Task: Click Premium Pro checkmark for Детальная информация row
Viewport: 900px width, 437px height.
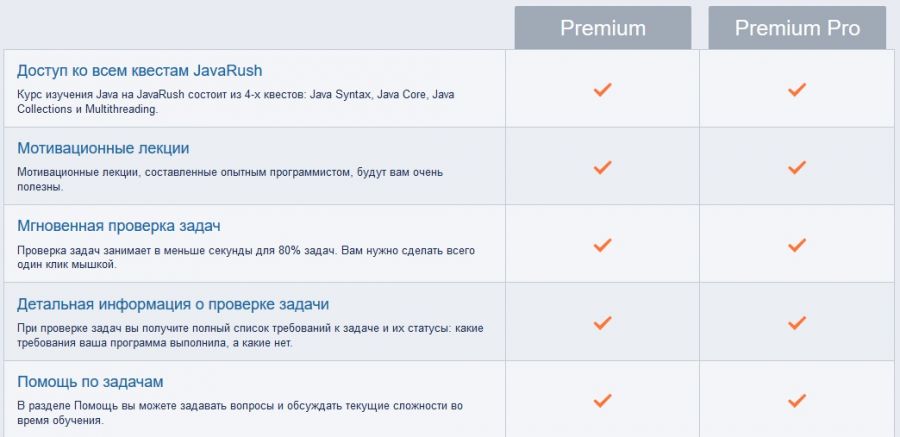Action: tap(797, 323)
